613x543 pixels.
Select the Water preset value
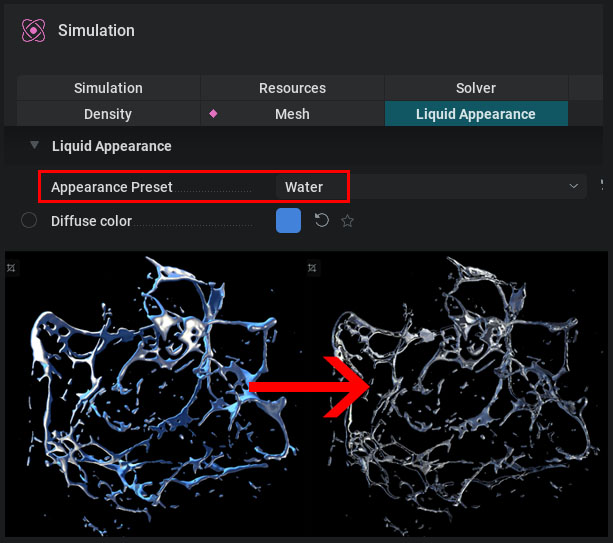(304, 187)
